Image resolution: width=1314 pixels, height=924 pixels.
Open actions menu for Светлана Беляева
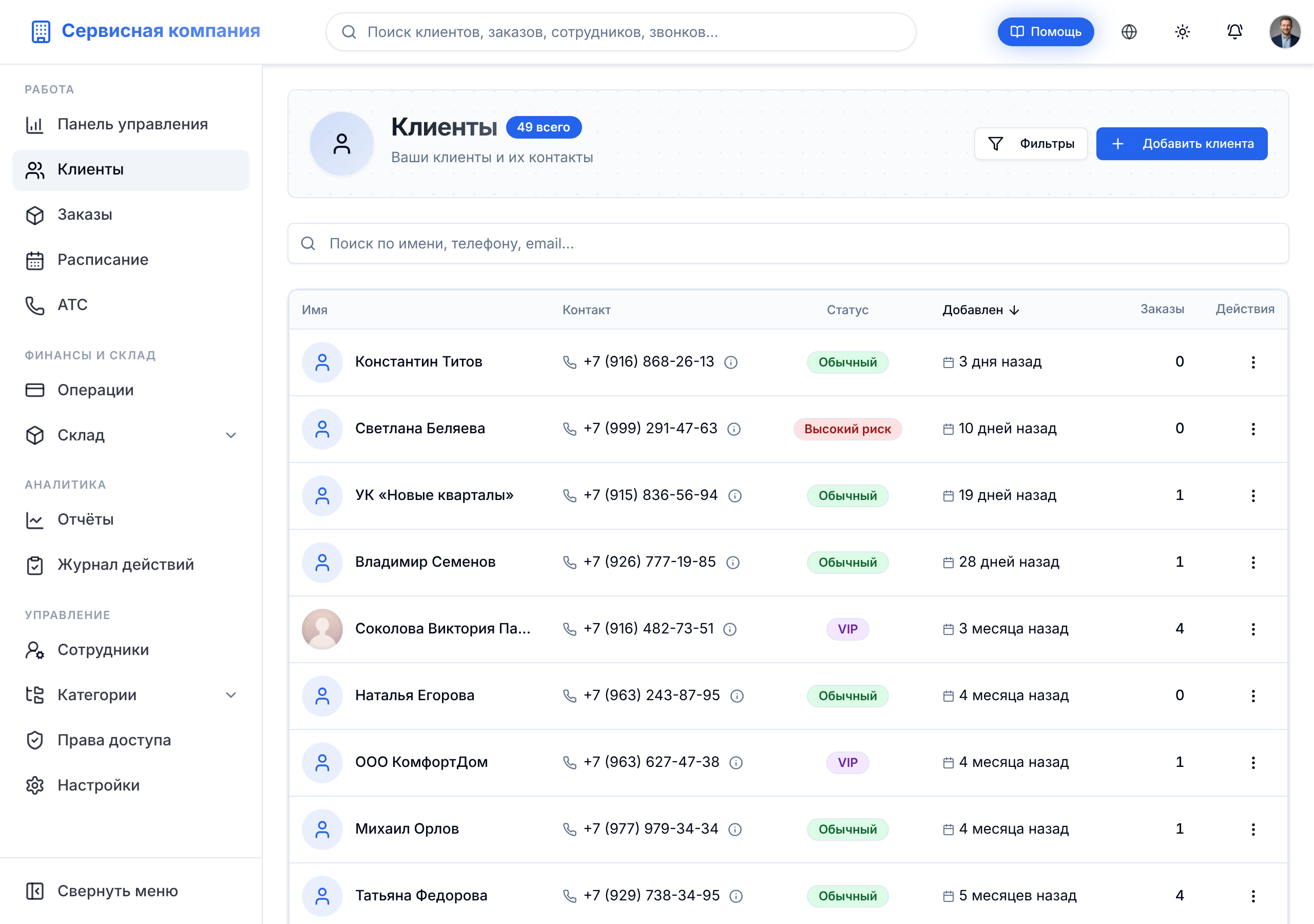[1253, 429]
